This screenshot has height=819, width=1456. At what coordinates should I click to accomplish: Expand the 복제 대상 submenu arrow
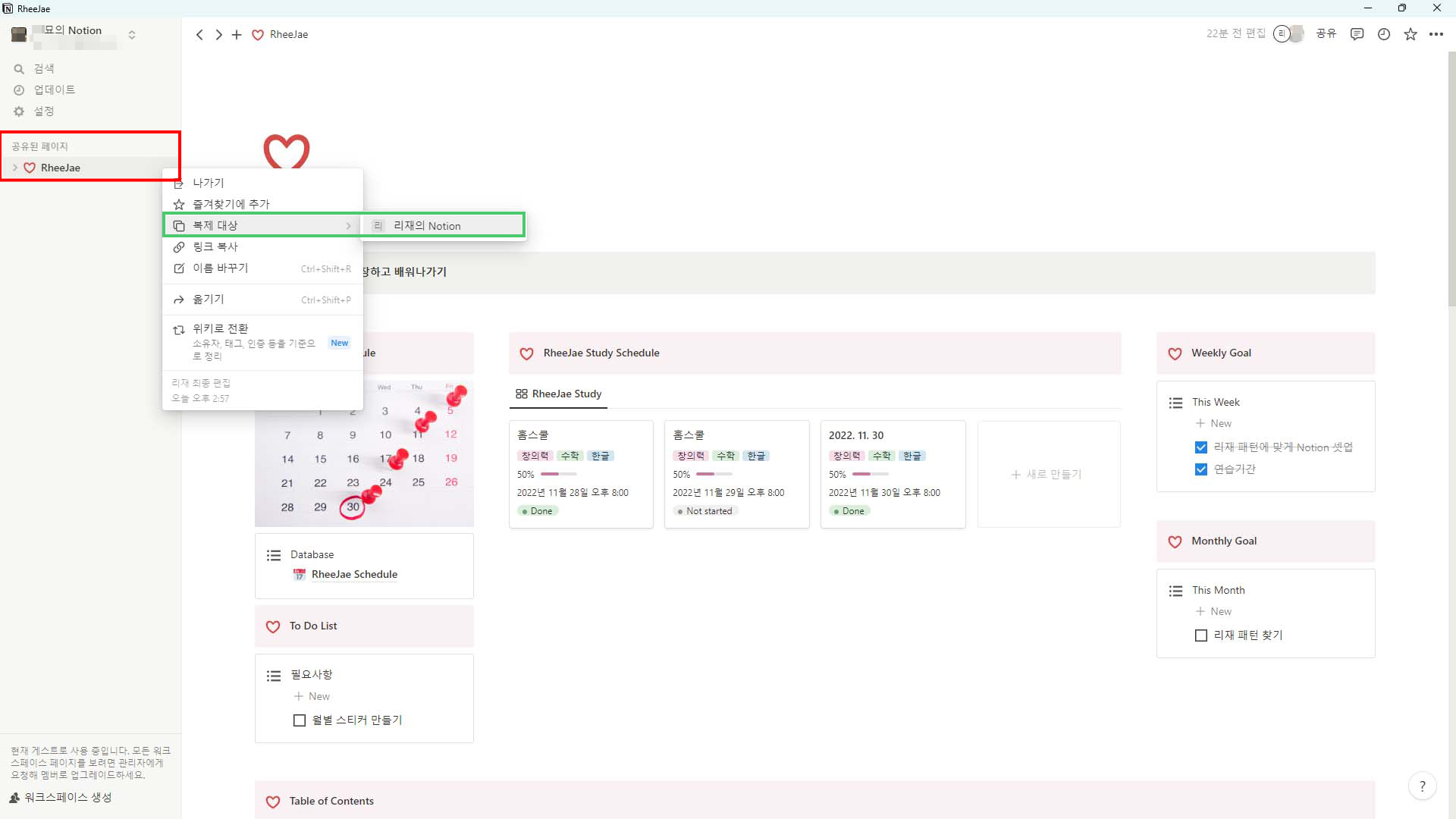pos(348,226)
